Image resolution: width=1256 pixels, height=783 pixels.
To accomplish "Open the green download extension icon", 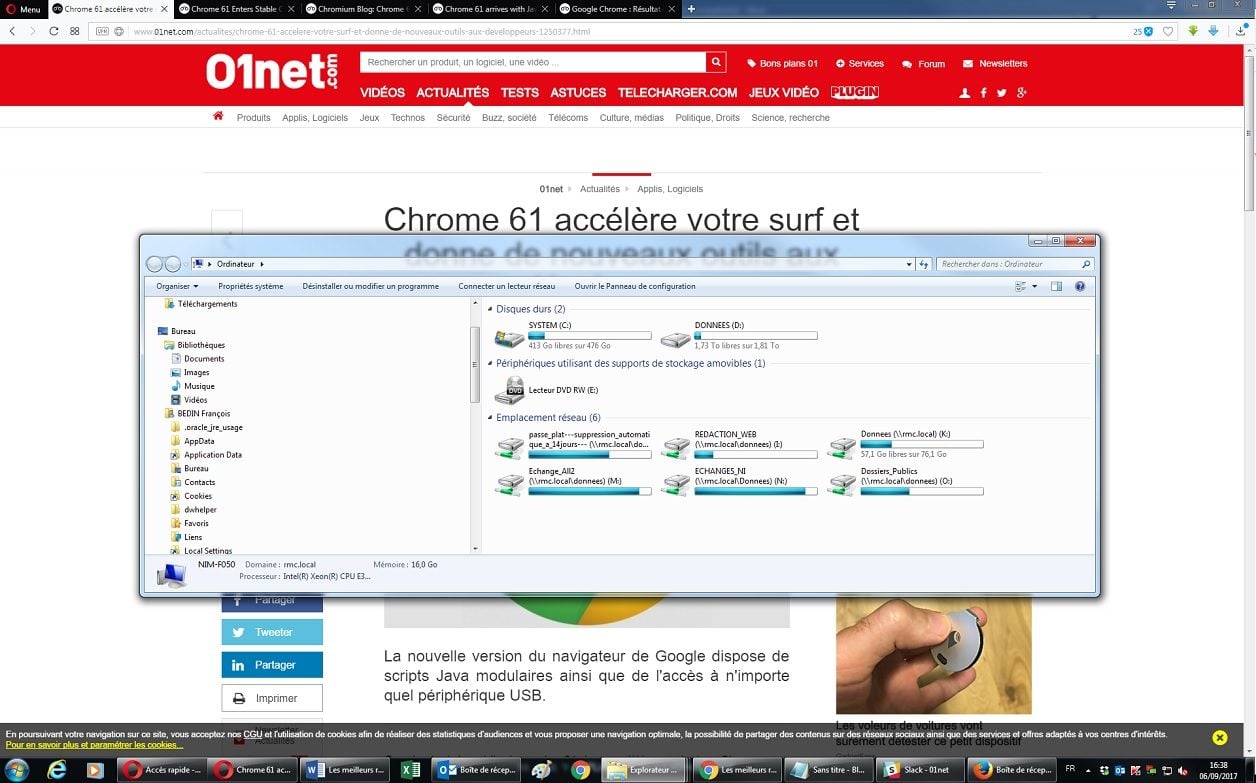I will pyautogui.click(x=1193, y=31).
